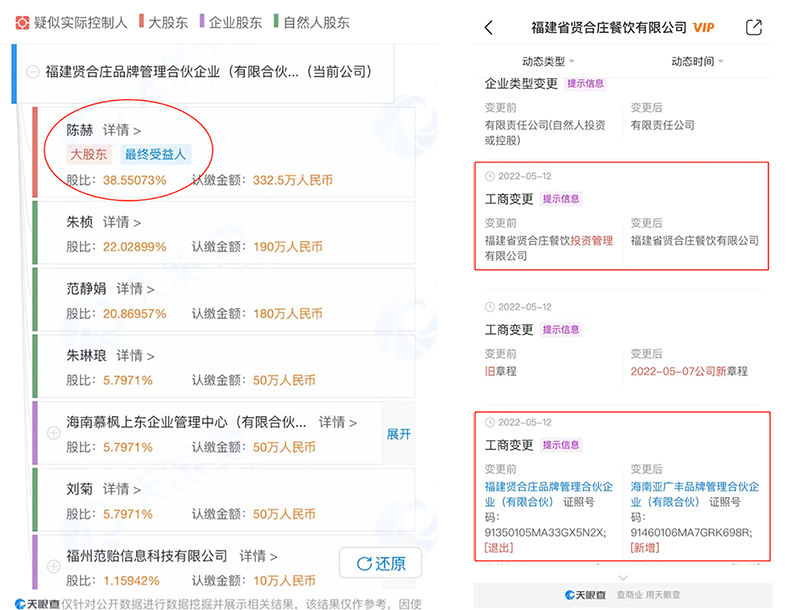Click the 190万人民币 subscribed amount
This screenshot has width=800, height=610.
288,247
